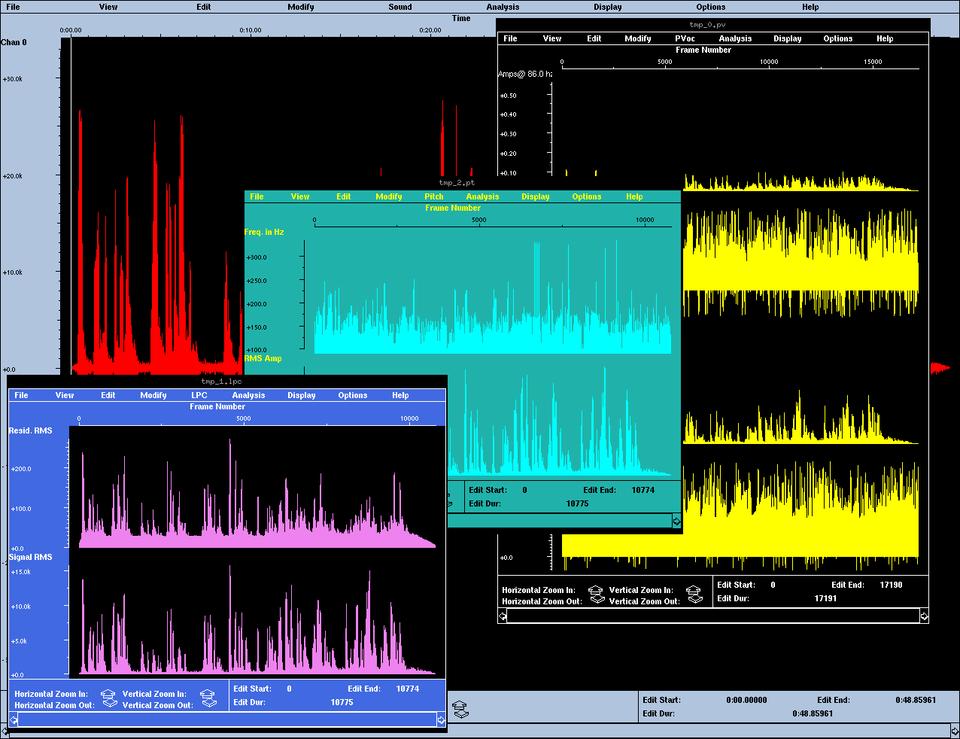Open Options menu in the LPC window
The width and height of the screenshot is (960, 739).
(352, 395)
